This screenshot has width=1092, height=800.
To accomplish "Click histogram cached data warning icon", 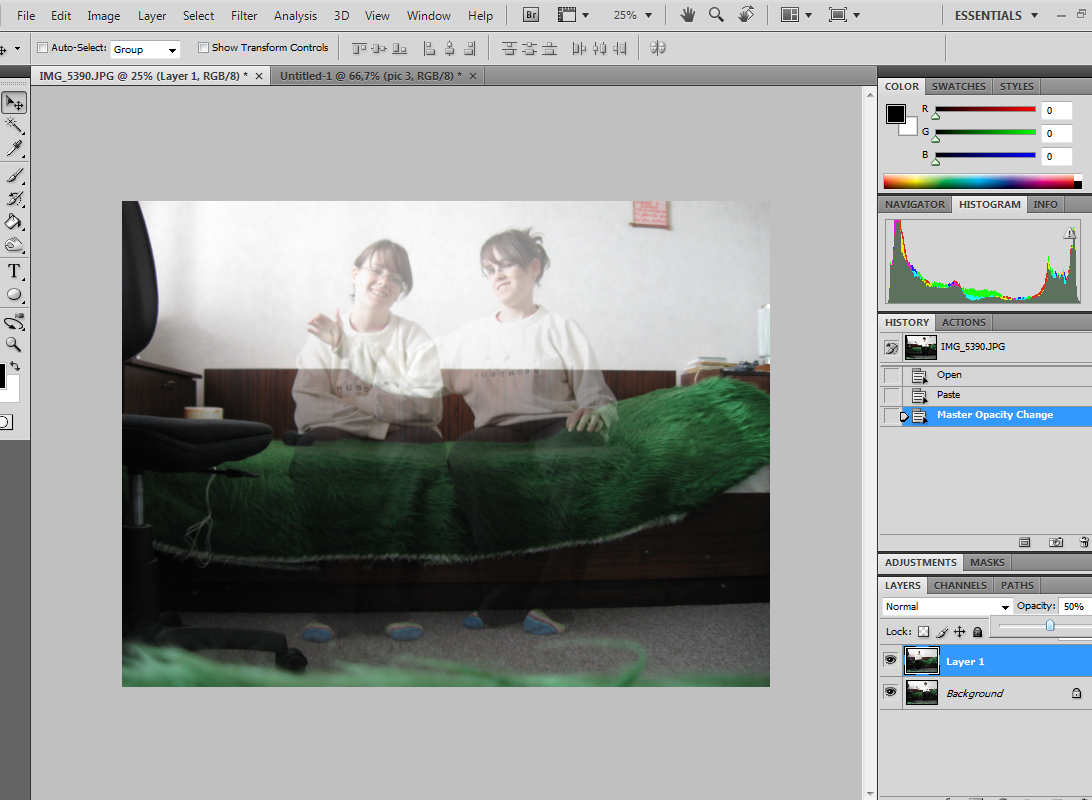I will pos(1070,233).
